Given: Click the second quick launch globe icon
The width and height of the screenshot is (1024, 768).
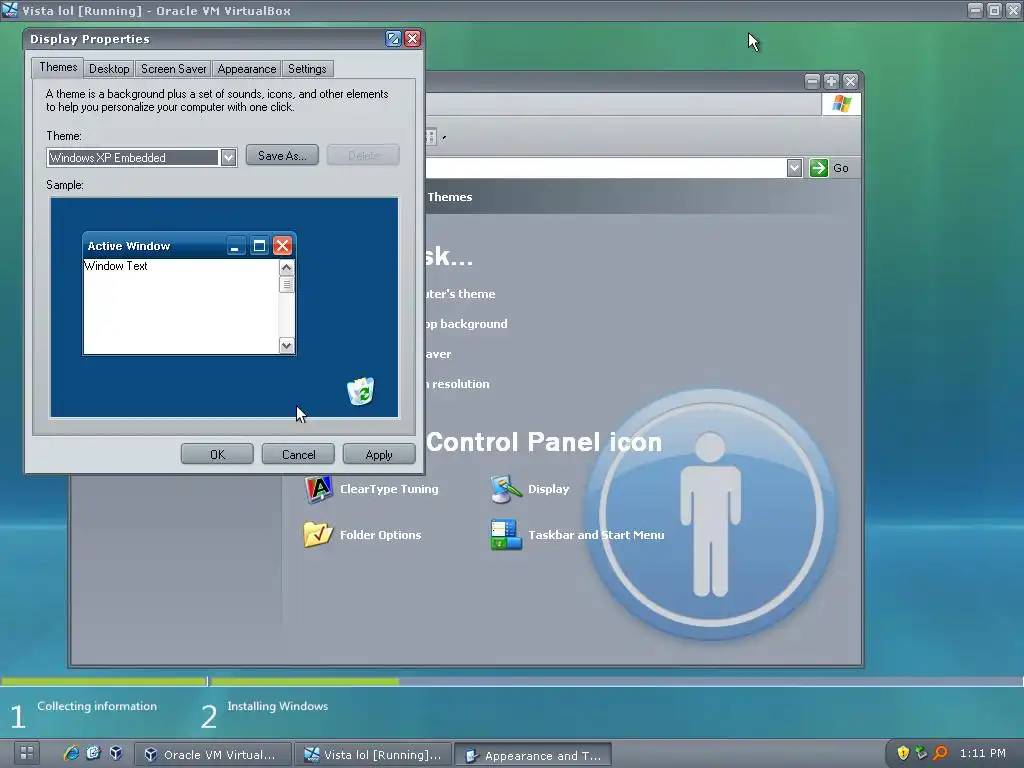Looking at the screenshot, I should [x=93, y=753].
